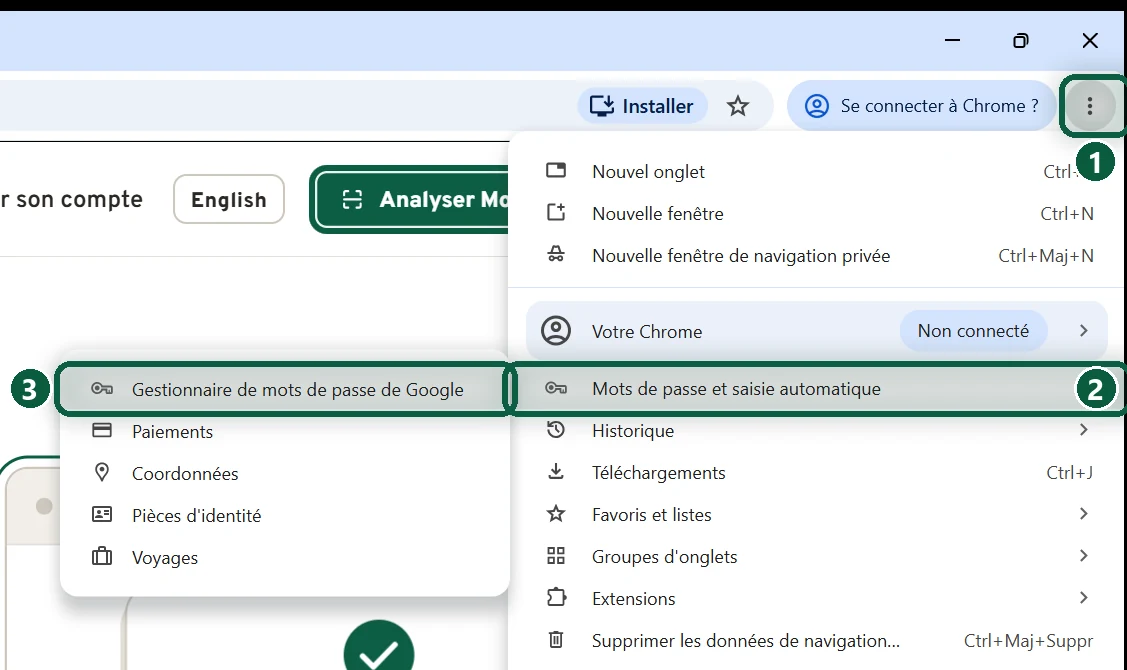Close the Chrome window
This screenshot has height=670, width=1127.
1090,40
